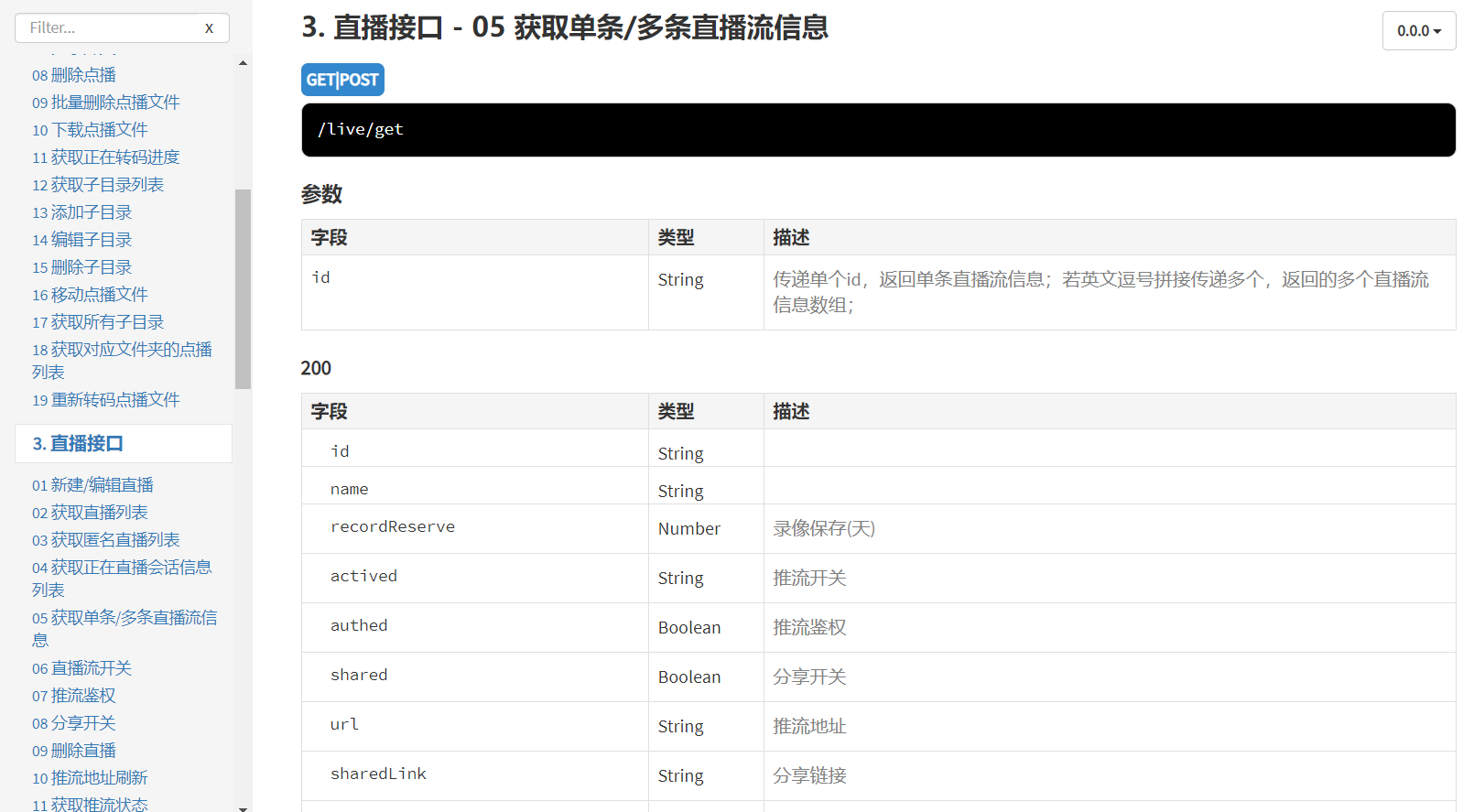The width and height of the screenshot is (1474, 812).
Task: Open 18 获取对应文件夹的点播列表
Action: pyautogui.click(x=122, y=361)
